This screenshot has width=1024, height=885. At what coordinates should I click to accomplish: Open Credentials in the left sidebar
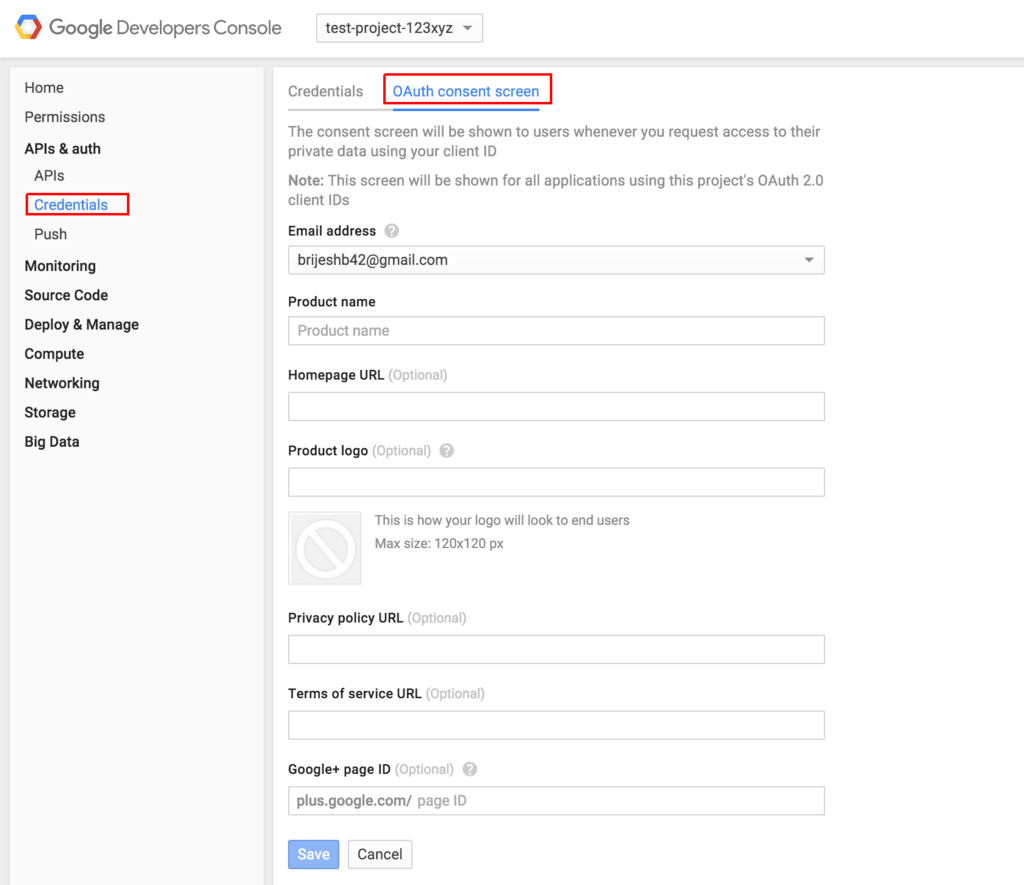tap(71, 205)
